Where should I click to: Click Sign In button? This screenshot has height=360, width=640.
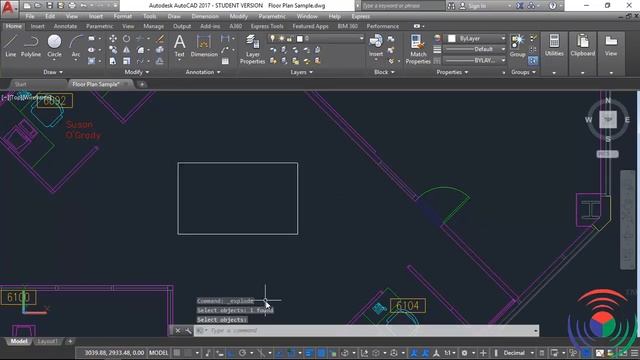[x=473, y=6]
